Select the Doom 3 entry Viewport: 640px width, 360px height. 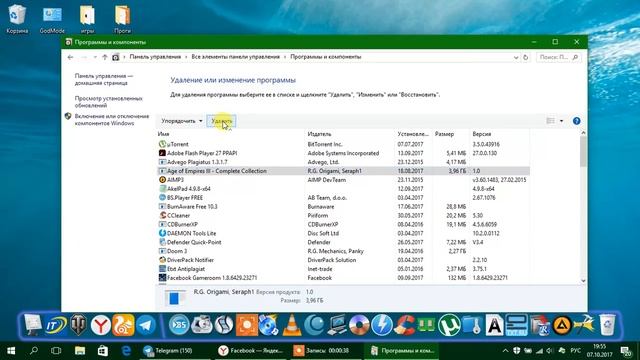pyautogui.click(x=343, y=251)
